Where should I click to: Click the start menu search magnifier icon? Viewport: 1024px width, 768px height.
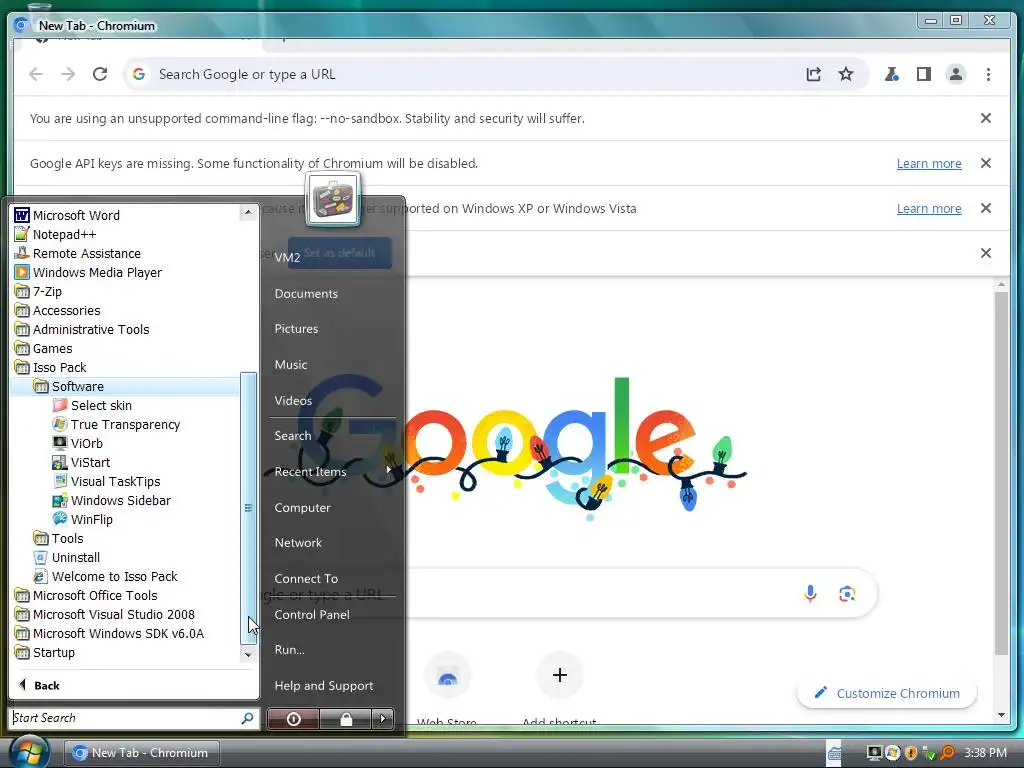click(248, 718)
